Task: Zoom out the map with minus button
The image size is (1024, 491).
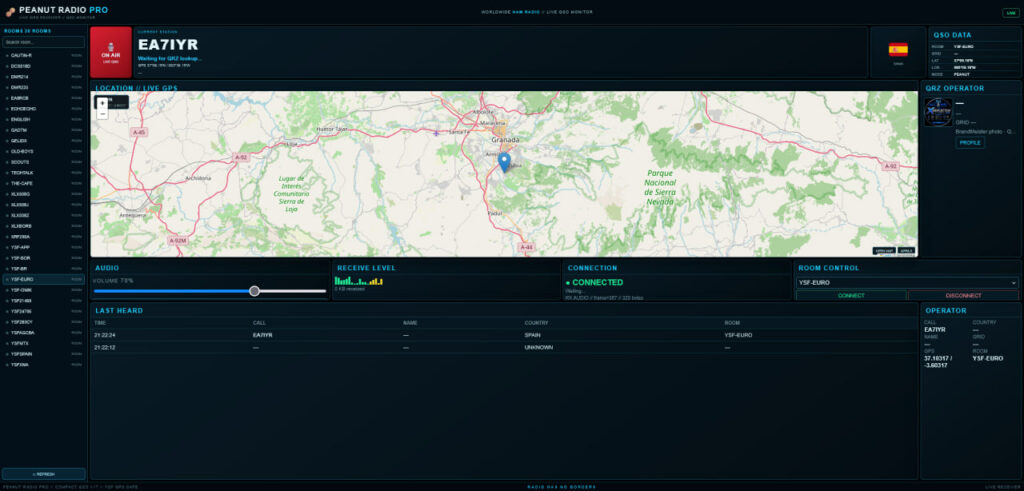Action: [103, 114]
